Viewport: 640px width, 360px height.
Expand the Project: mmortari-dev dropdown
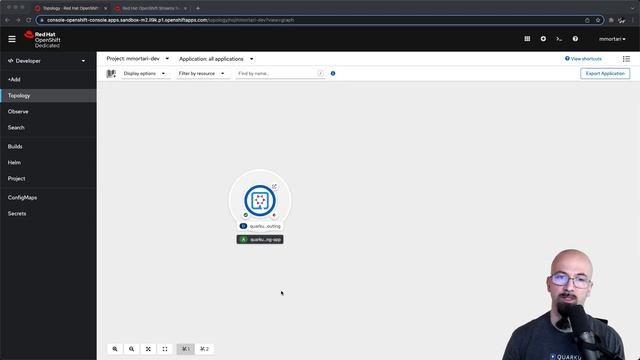[x=138, y=59]
